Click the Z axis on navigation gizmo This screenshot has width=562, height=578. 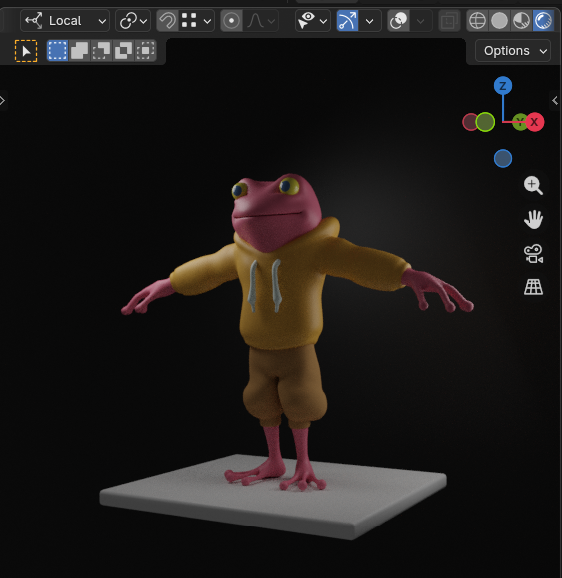tap(503, 86)
